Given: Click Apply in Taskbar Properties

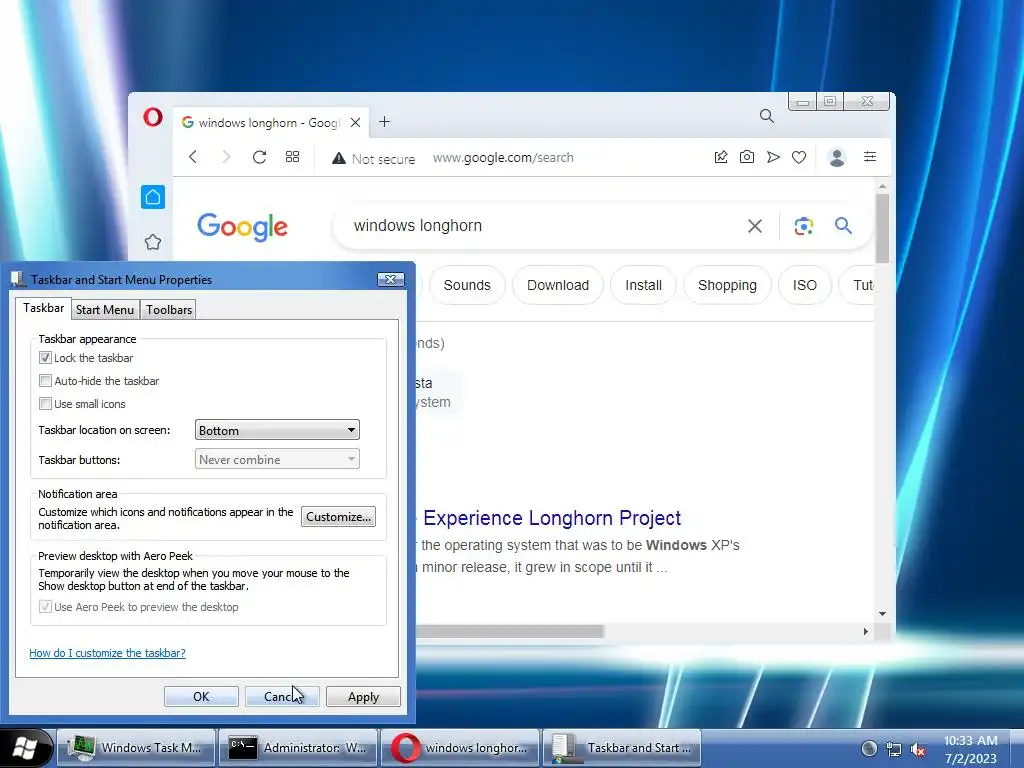Looking at the screenshot, I should pos(363,696).
